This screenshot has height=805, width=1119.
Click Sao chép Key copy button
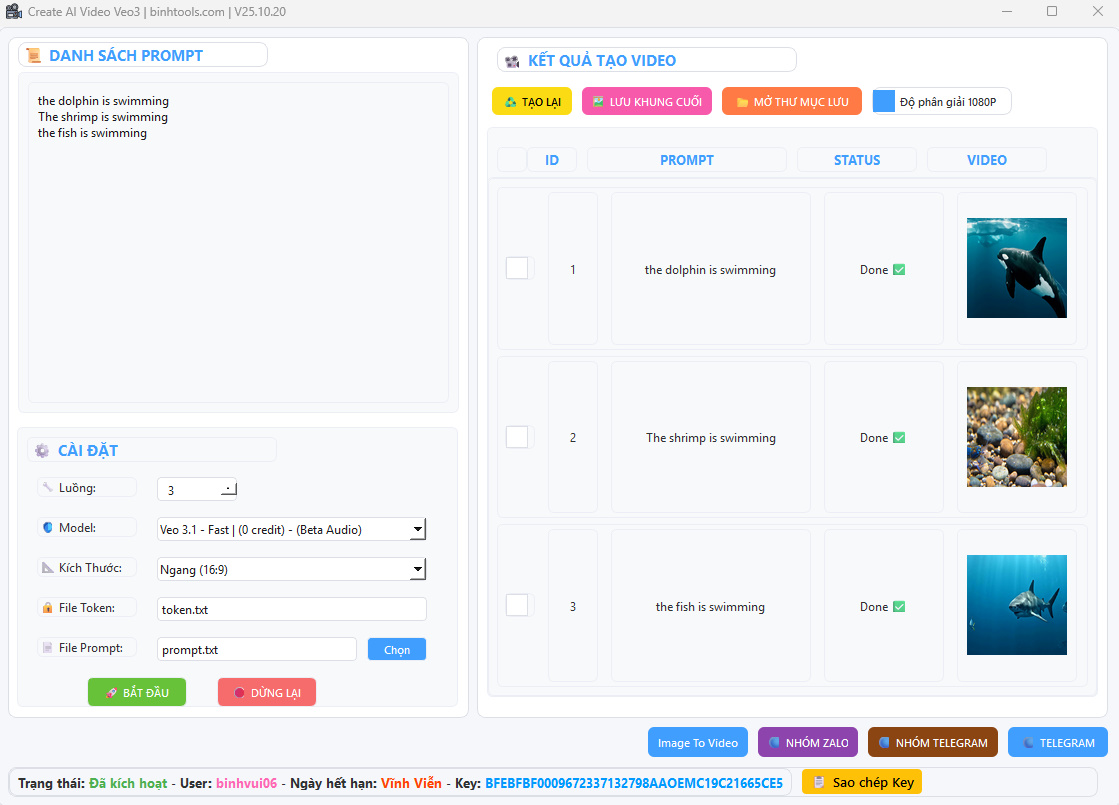[x=862, y=782]
